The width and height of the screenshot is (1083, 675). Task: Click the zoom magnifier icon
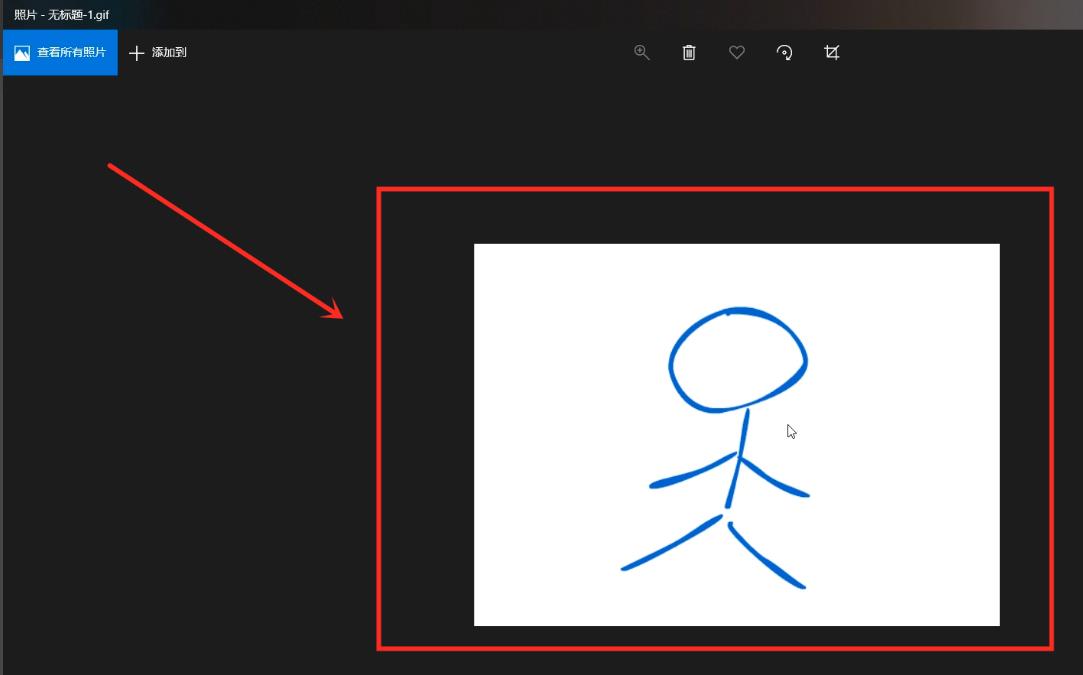[642, 53]
